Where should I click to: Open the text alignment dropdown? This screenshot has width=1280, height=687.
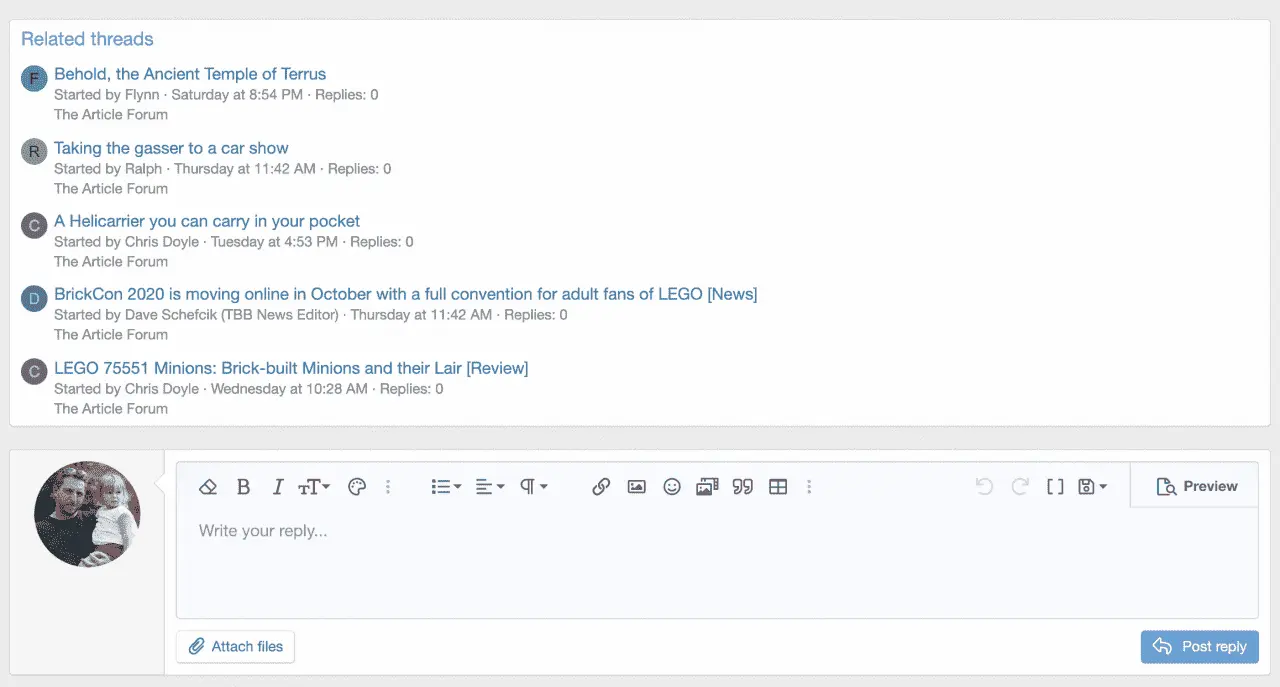tap(490, 487)
